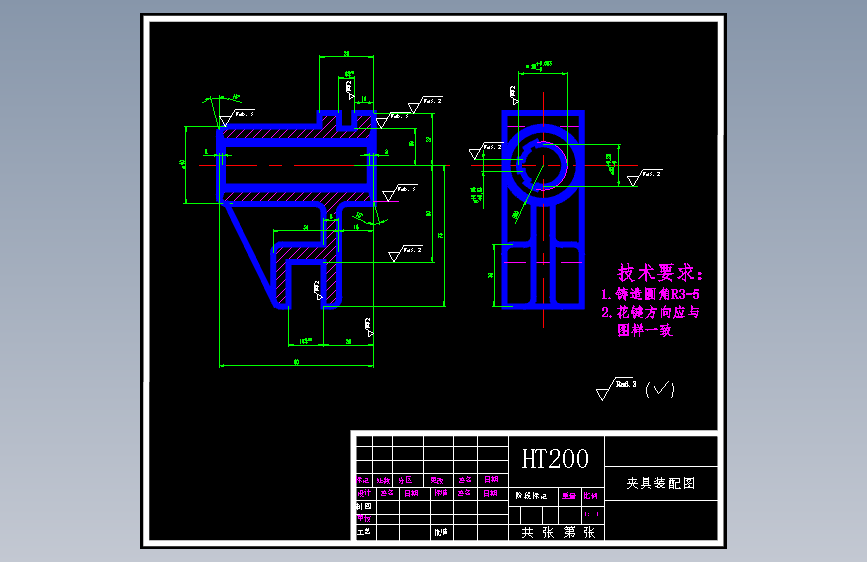This screenshot has height=562, width=867.
Task: Select the 处数 title block cell
Action: click(383, 481)
